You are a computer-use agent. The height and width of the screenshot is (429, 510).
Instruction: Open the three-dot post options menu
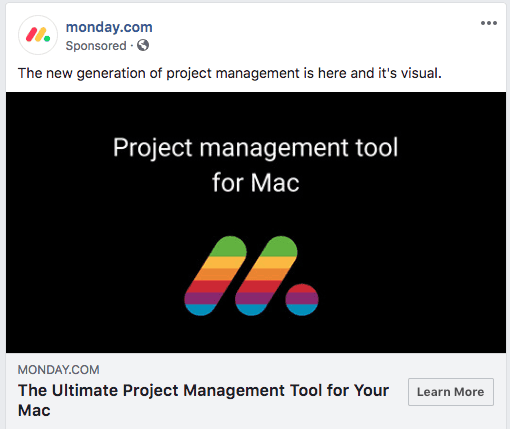pos(489,23)
